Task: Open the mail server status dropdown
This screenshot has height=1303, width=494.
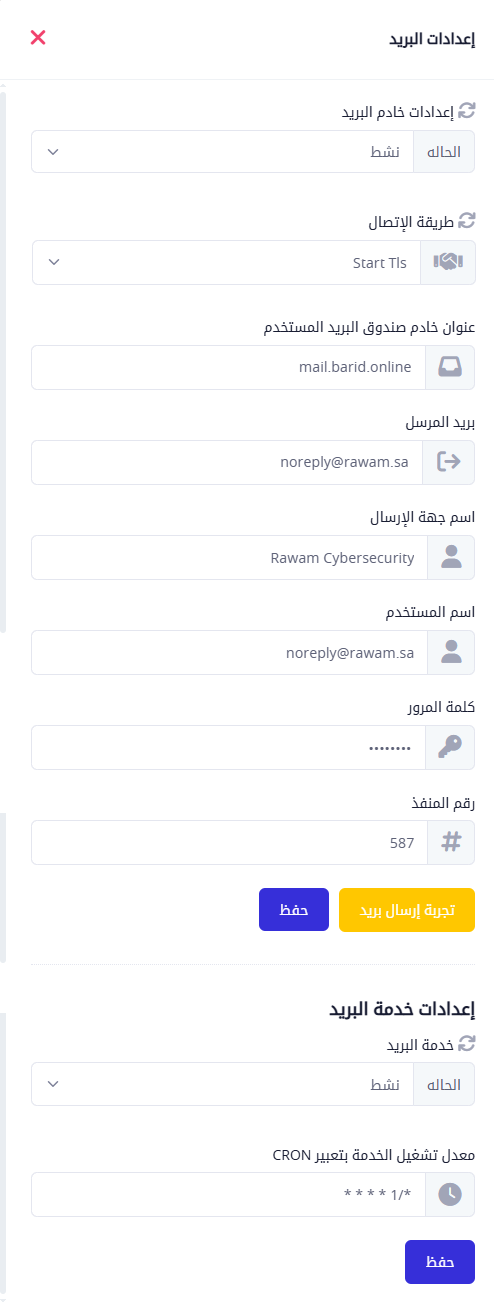Action: click(223, 152)
